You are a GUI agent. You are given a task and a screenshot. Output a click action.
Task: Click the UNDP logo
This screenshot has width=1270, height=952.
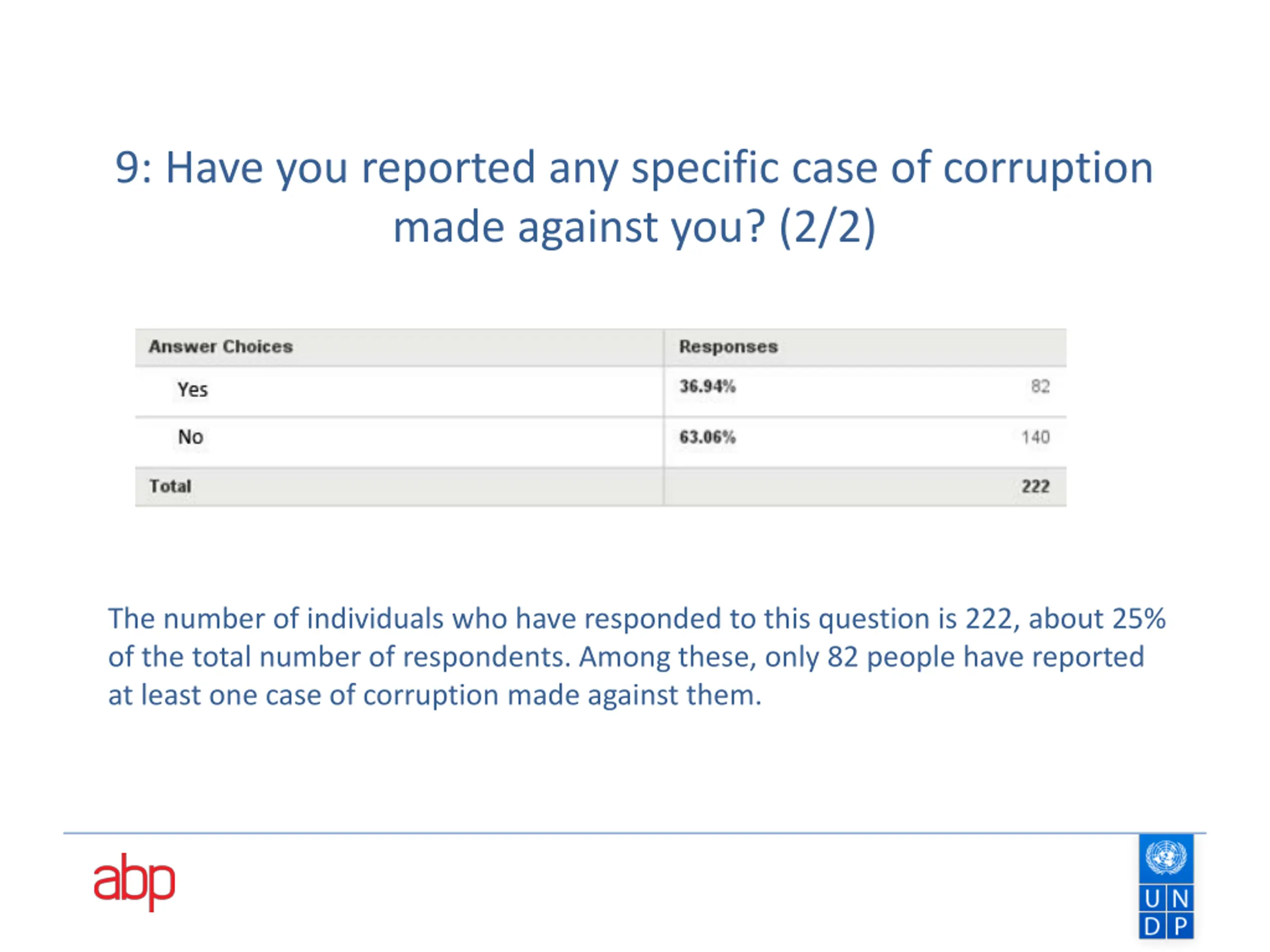(1166, 887)
